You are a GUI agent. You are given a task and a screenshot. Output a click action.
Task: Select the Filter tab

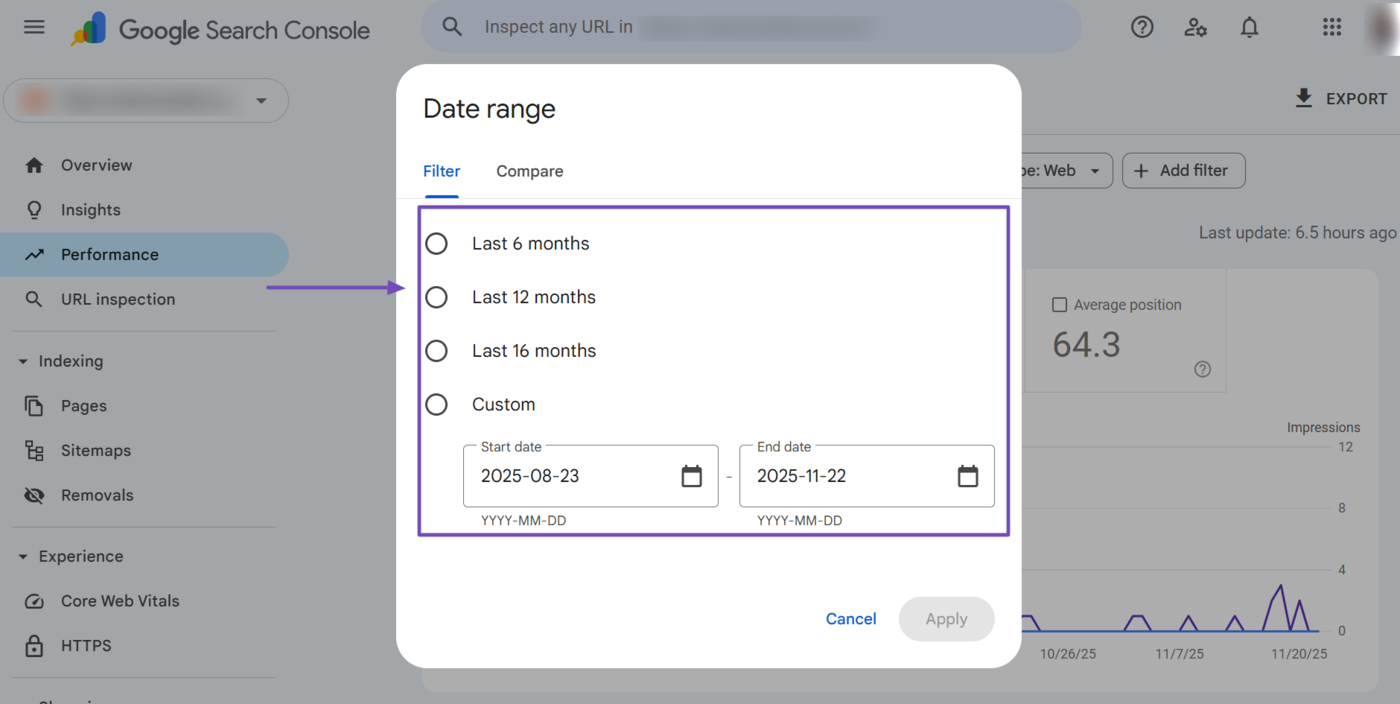coord(441,171)
